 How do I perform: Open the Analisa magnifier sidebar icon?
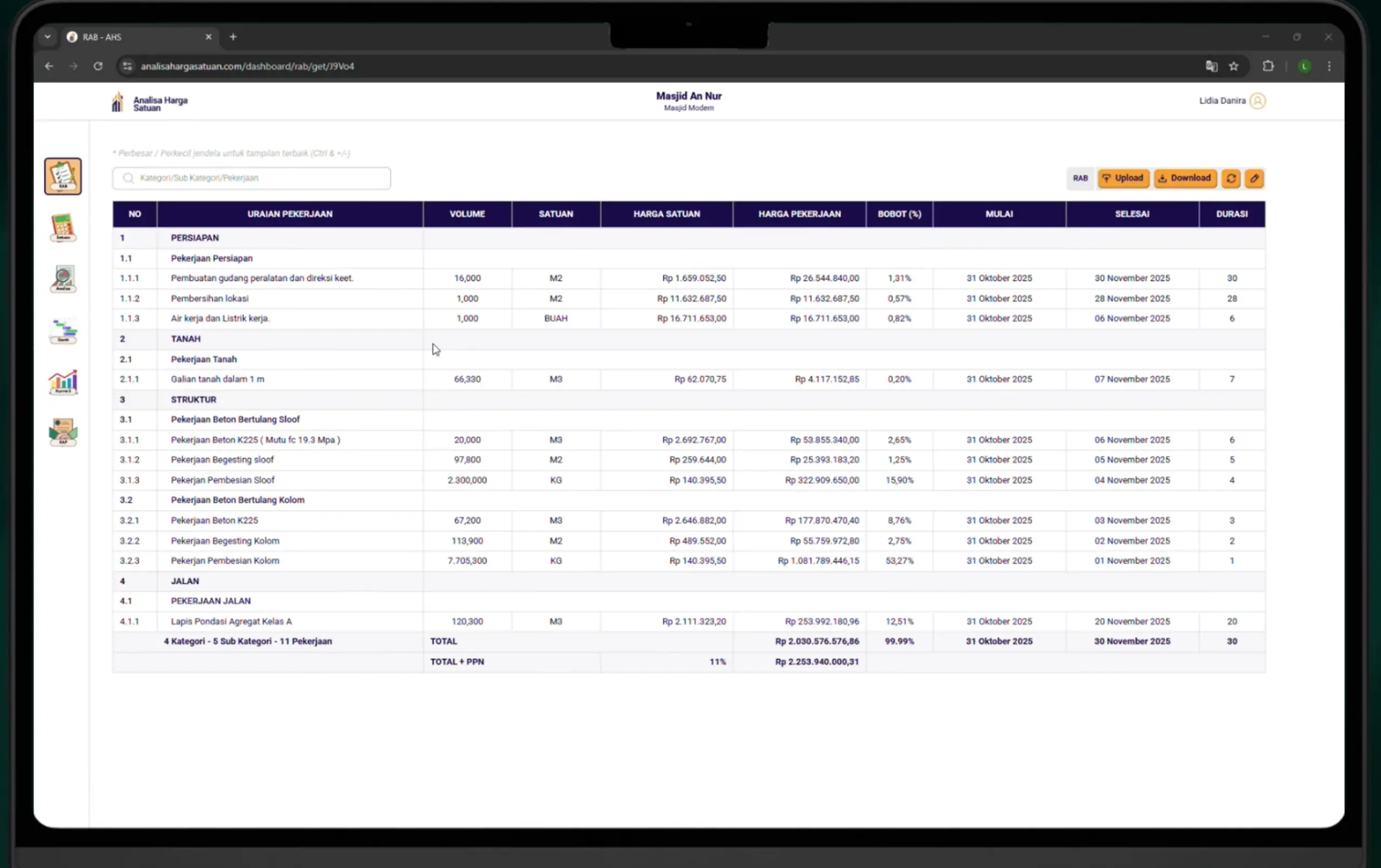(x=63, y=279)
